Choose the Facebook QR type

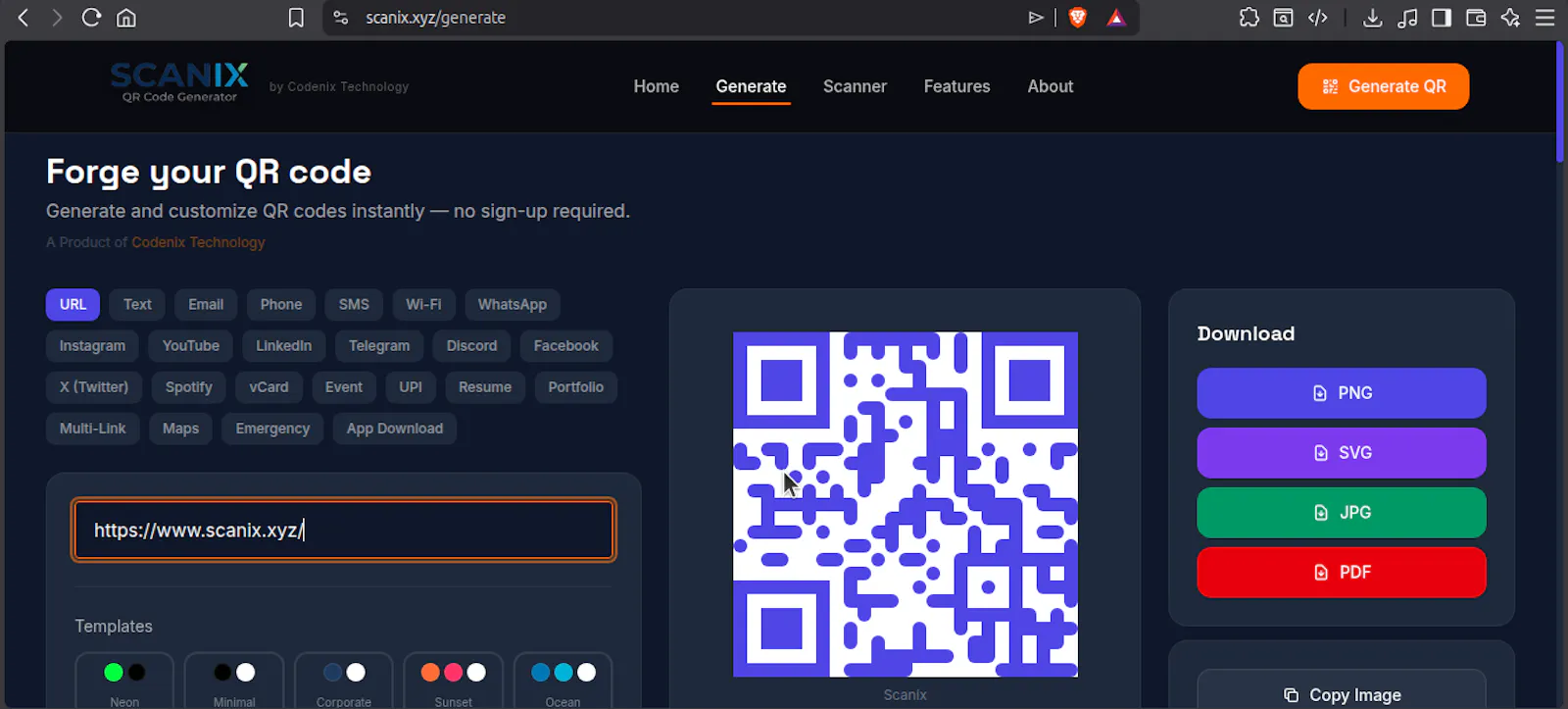pyautogui.click(x=565, y=346)
